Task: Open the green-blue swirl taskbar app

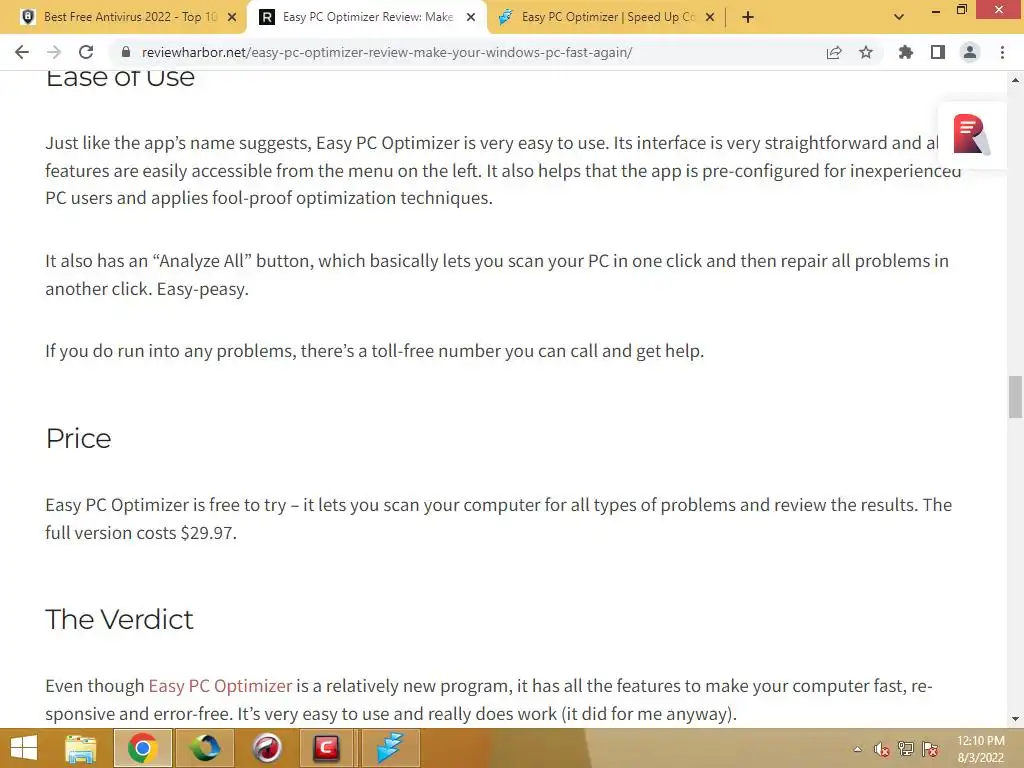Action: click(205, 748)
